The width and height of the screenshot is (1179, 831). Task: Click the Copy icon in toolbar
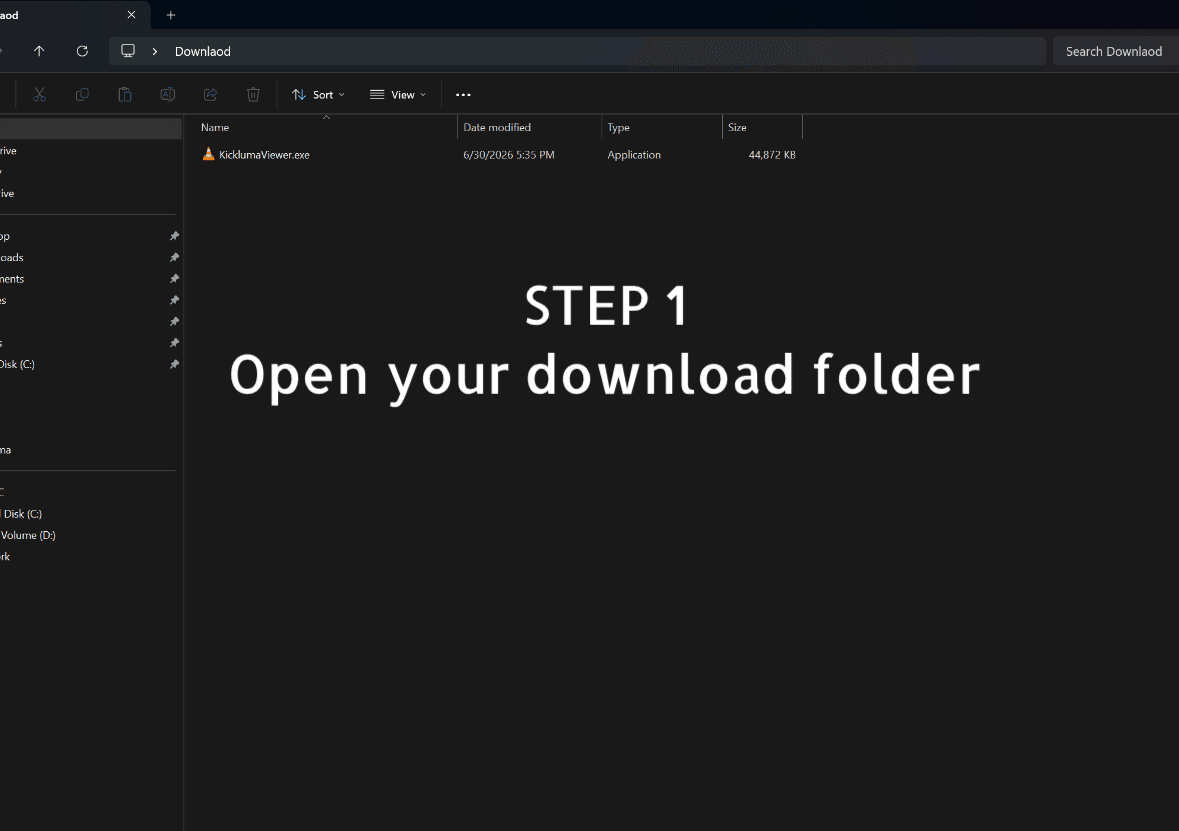[x=82, y=94]
